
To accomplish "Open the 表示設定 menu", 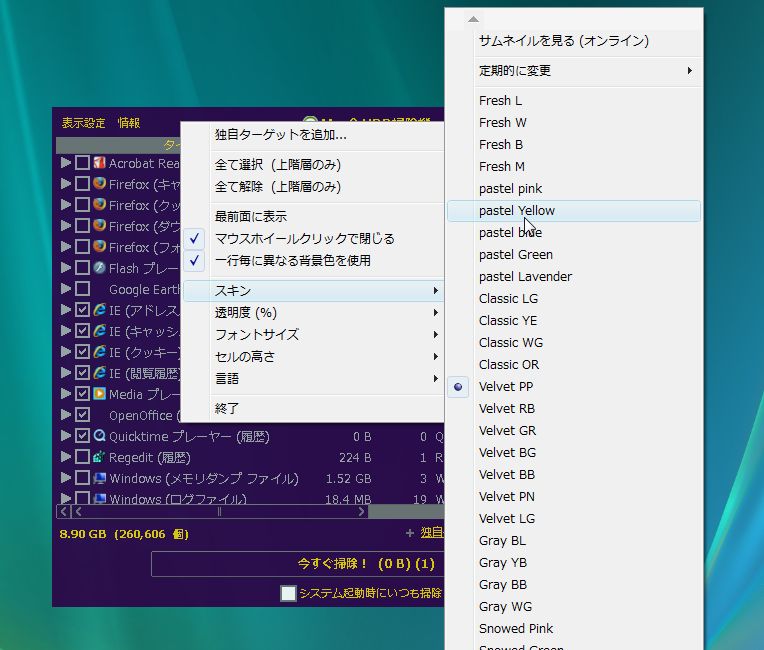I will [83, 123].
